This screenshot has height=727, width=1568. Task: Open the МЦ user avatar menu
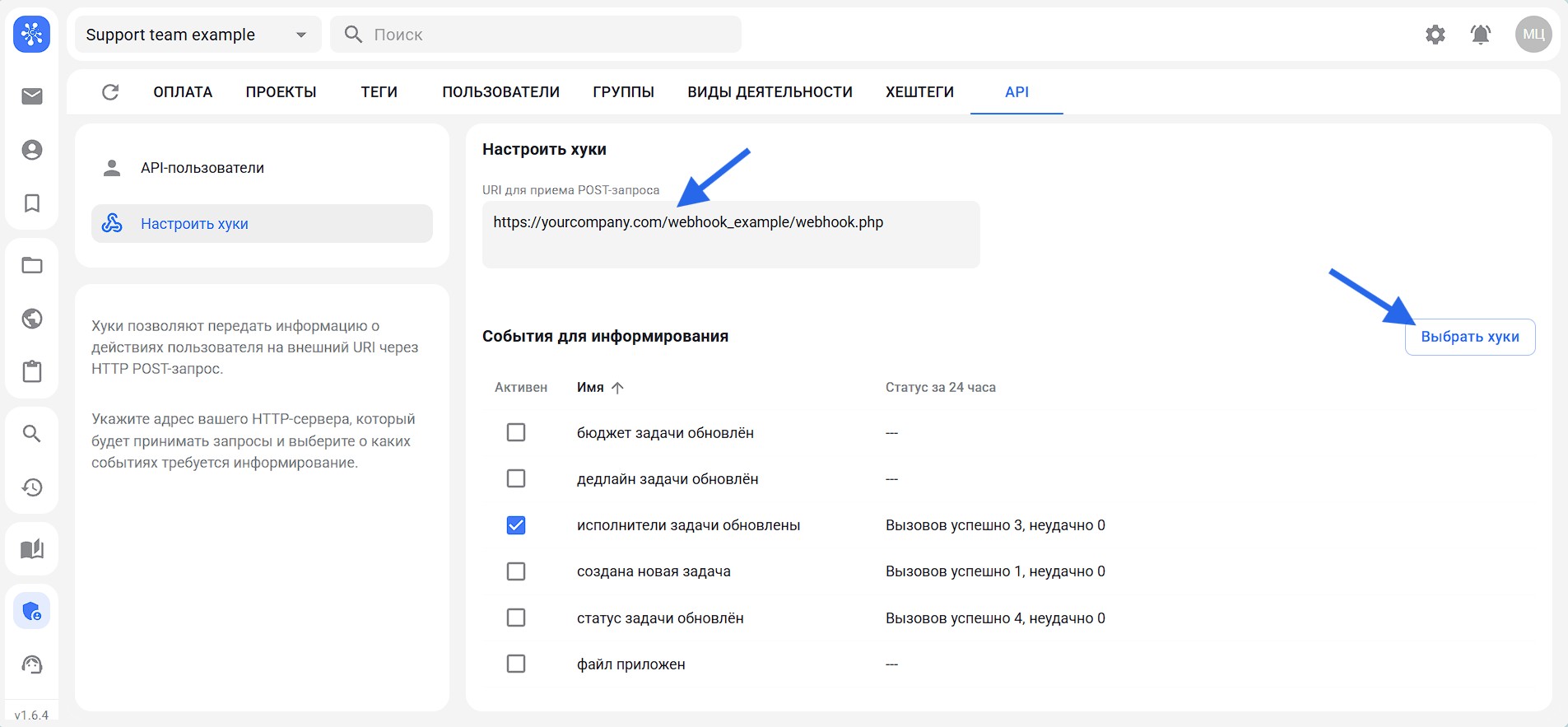point(1533,35)
